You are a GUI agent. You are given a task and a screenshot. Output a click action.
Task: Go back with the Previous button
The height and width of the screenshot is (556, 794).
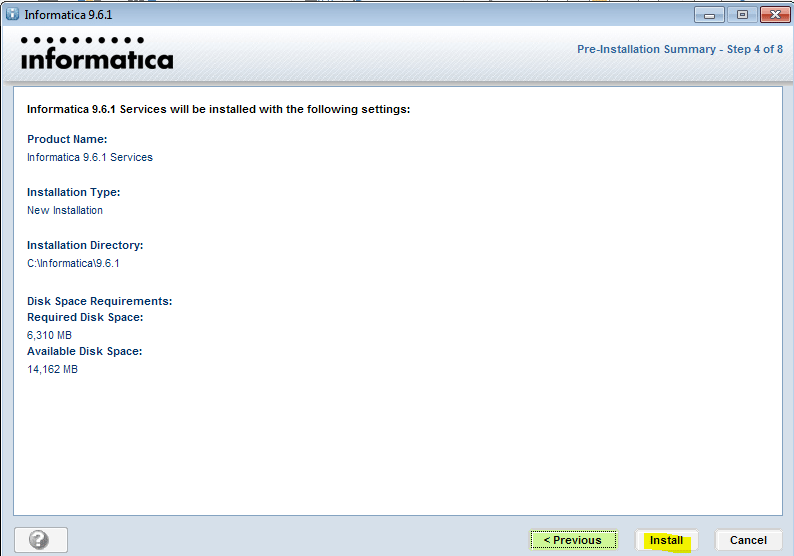(x=573, y=540)
